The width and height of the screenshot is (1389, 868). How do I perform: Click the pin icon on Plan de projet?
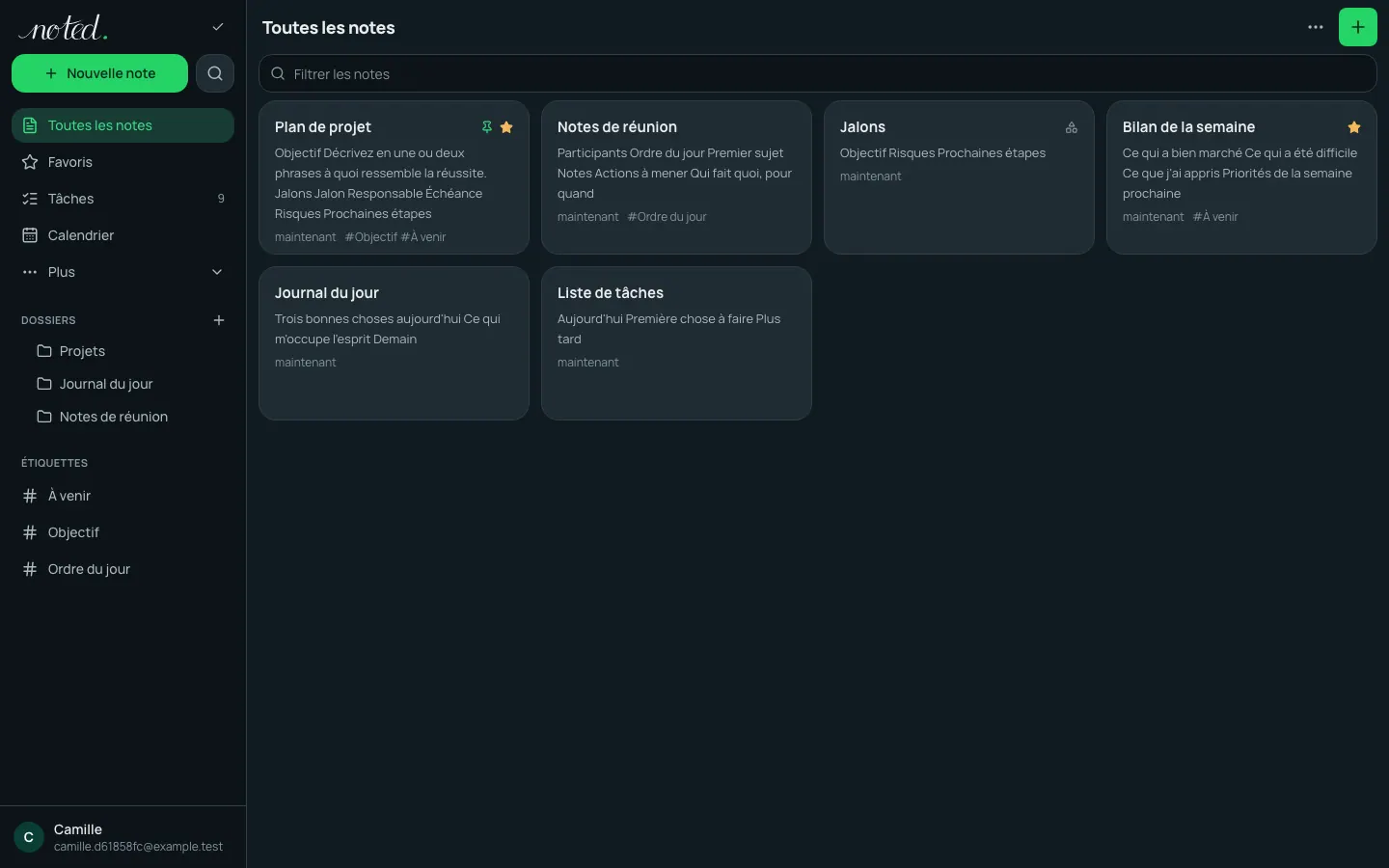click(x=487, y=127)
